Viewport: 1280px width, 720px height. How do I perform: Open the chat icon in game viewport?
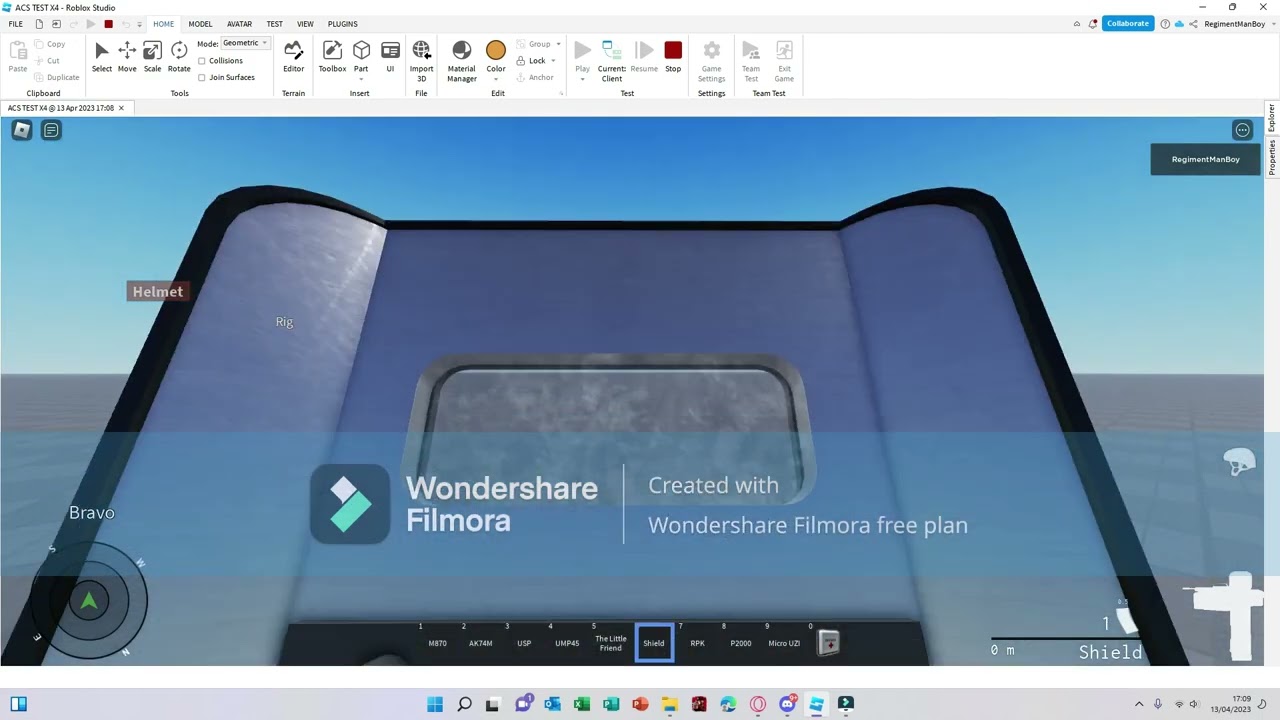click(51, 130)
